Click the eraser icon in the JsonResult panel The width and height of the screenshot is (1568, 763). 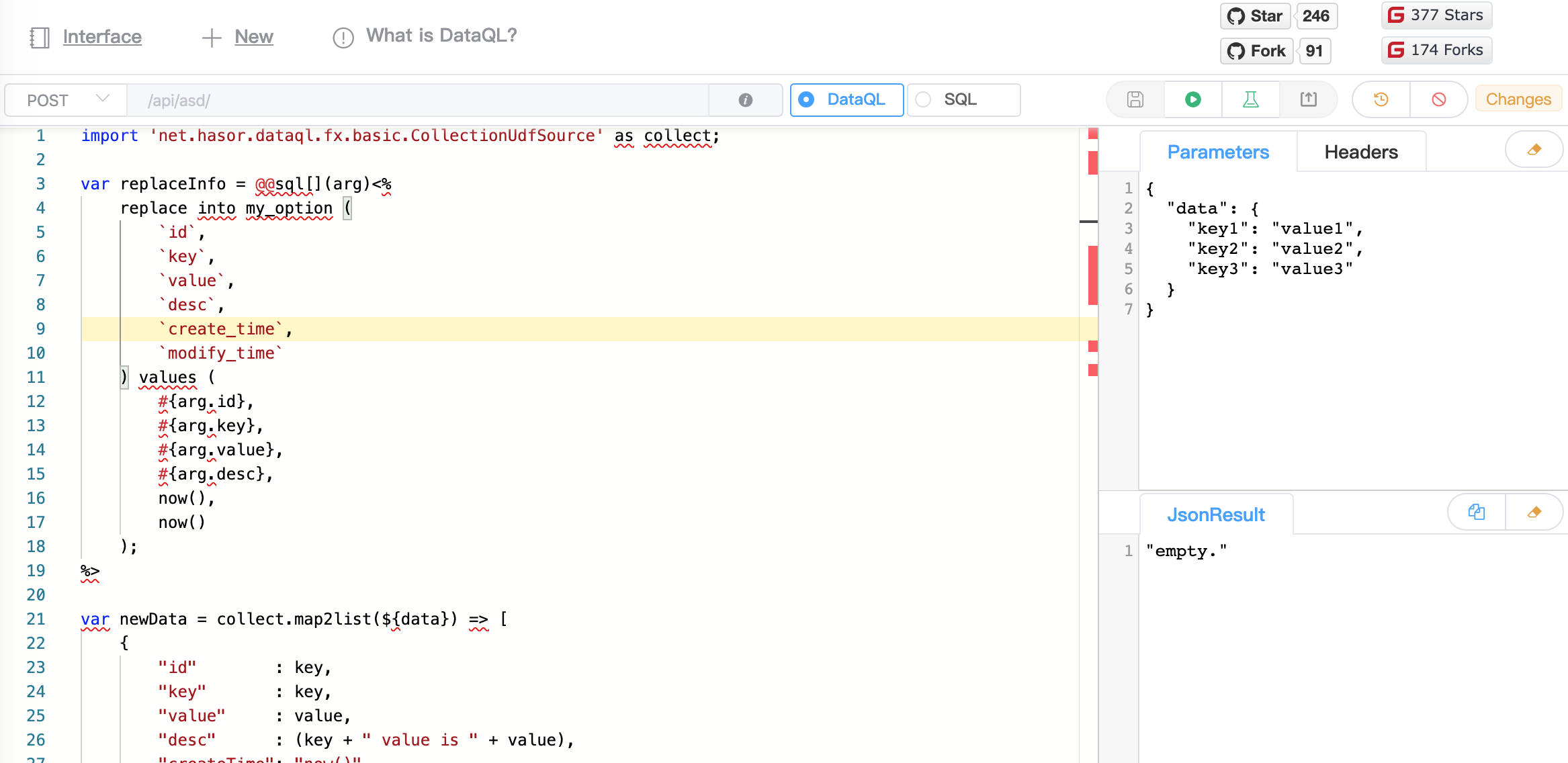[1534, 512]
